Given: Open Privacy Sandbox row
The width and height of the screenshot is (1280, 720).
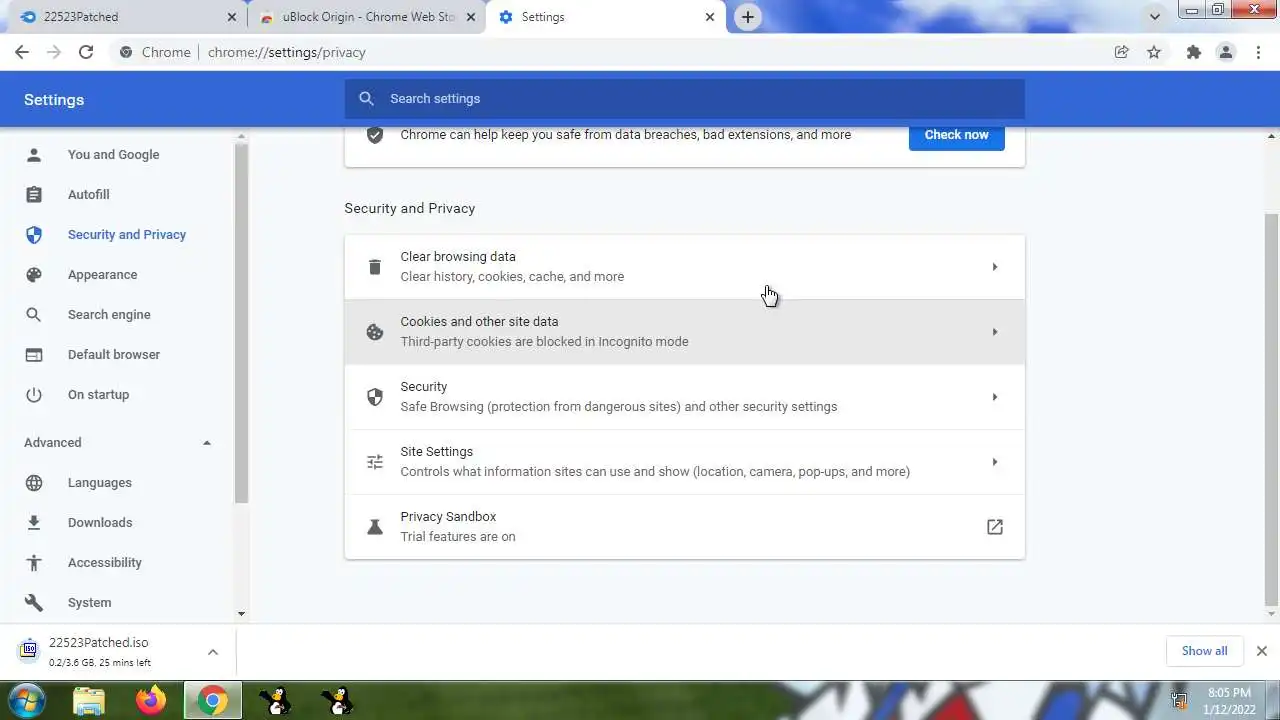Looking at the screenshot, I should point(685,527).
